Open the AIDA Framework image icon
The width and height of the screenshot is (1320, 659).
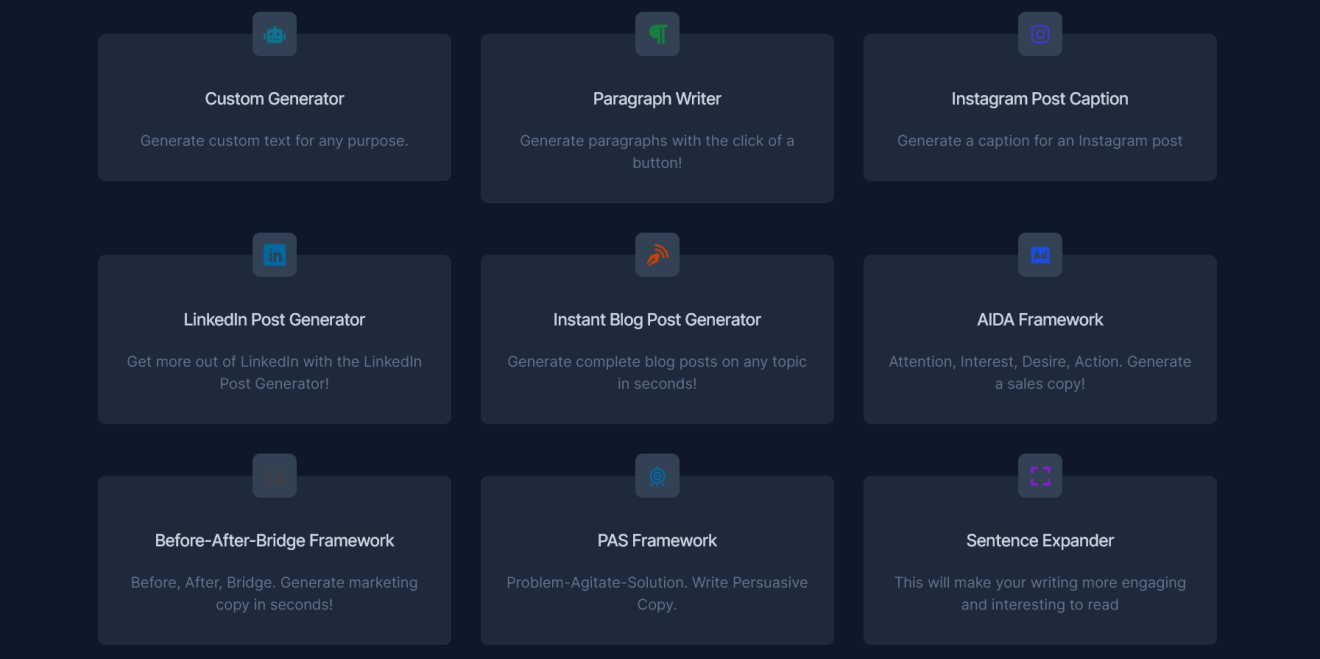click(1040, 254)
